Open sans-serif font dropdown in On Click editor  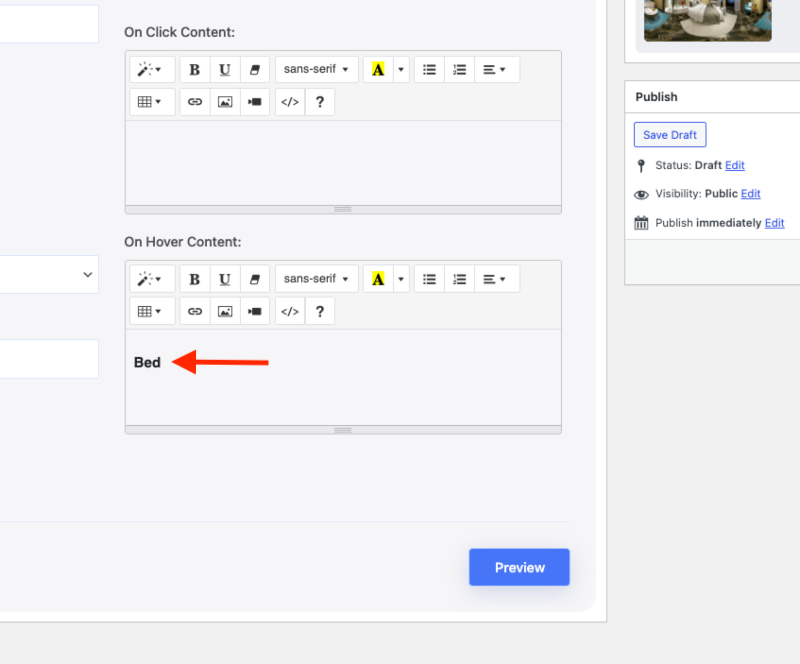[316, 69]
